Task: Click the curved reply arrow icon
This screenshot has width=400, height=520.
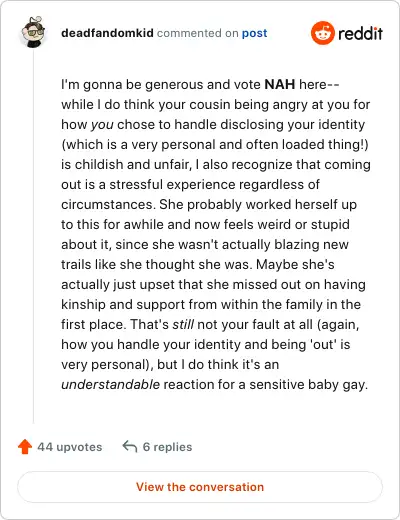Action: click(x=130, y=446)
